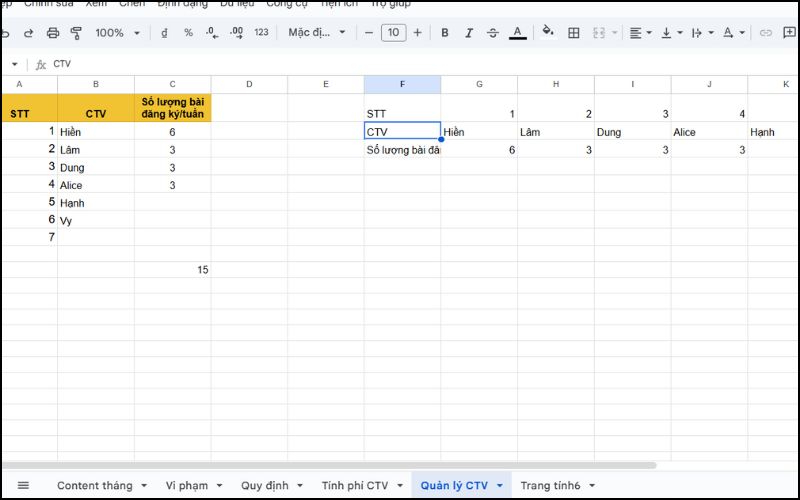This screenshot has height=500, width=800.
Task: Open the Mặc đị... font dropdown
Action: pyautogui.click(x=317, y=33)
